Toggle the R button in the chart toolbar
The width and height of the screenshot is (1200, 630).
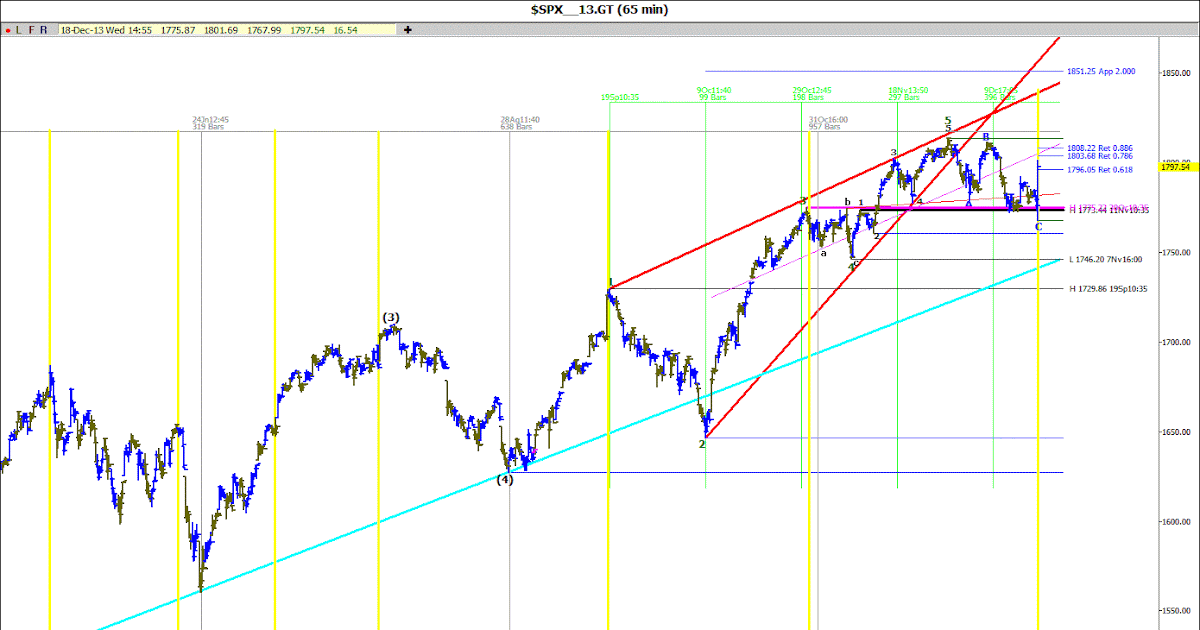point(43,30)
